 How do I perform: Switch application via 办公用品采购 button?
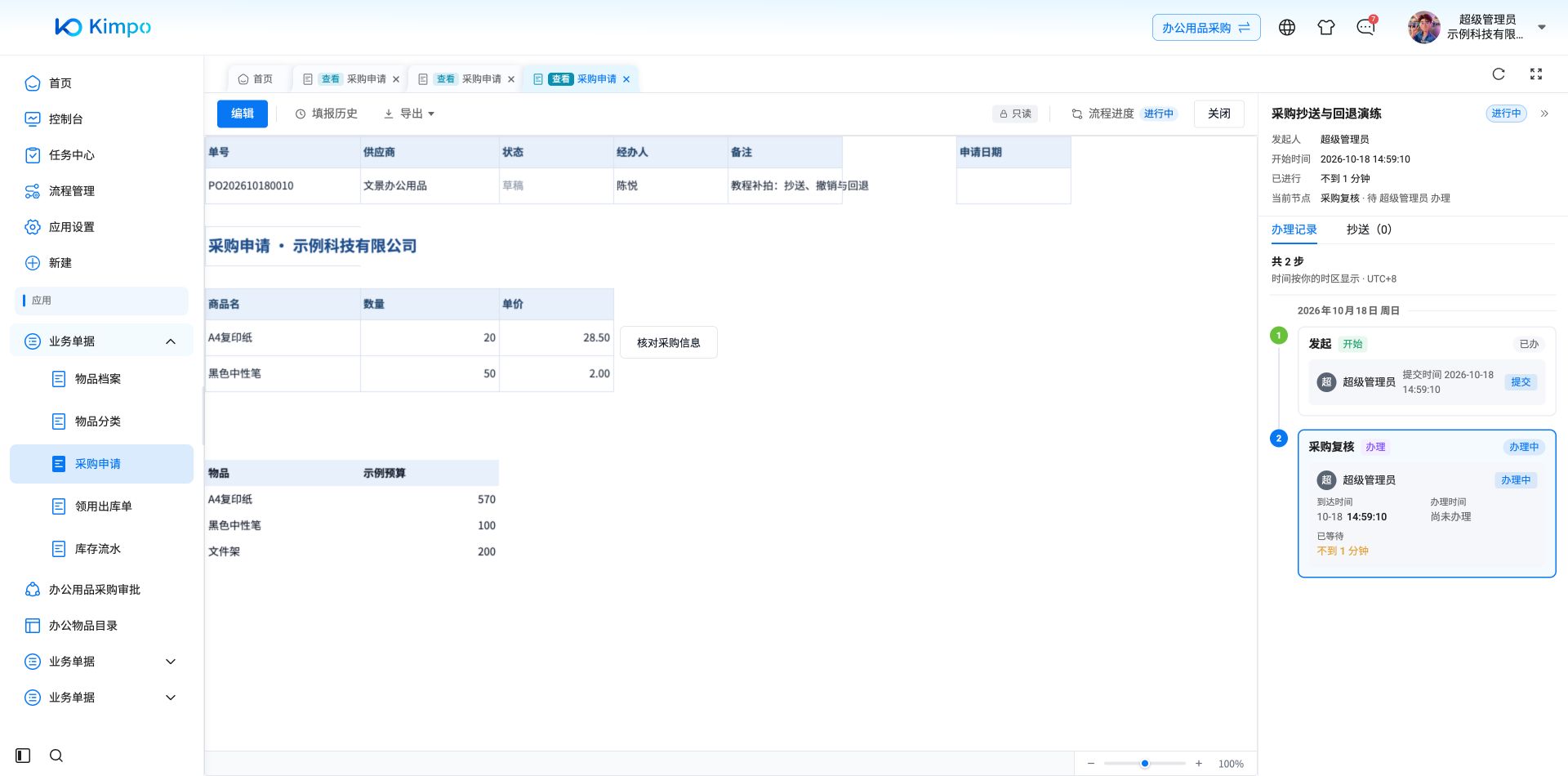tap(1206, 28)
